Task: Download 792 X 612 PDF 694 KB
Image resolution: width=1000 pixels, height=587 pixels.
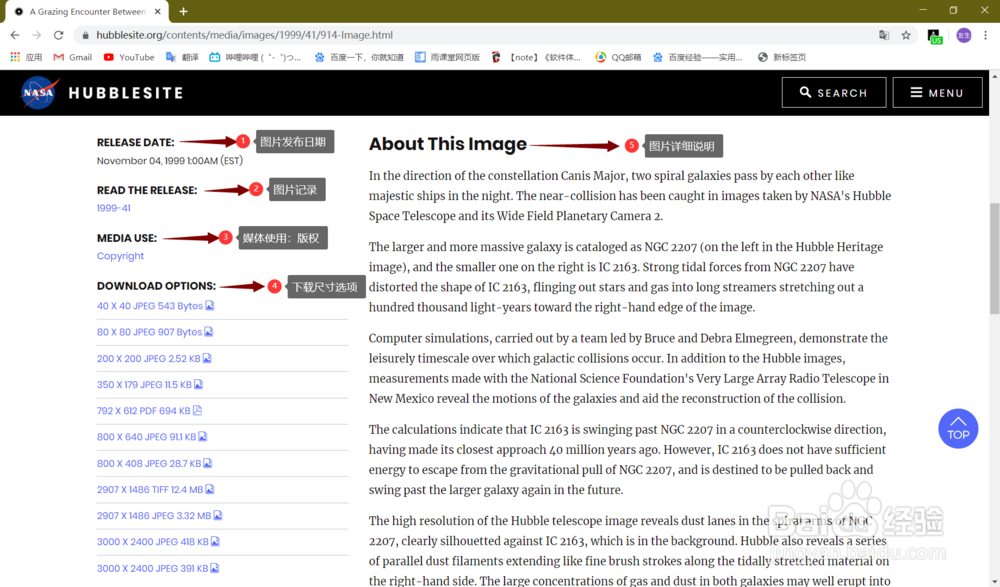Action: click(149, 411)
